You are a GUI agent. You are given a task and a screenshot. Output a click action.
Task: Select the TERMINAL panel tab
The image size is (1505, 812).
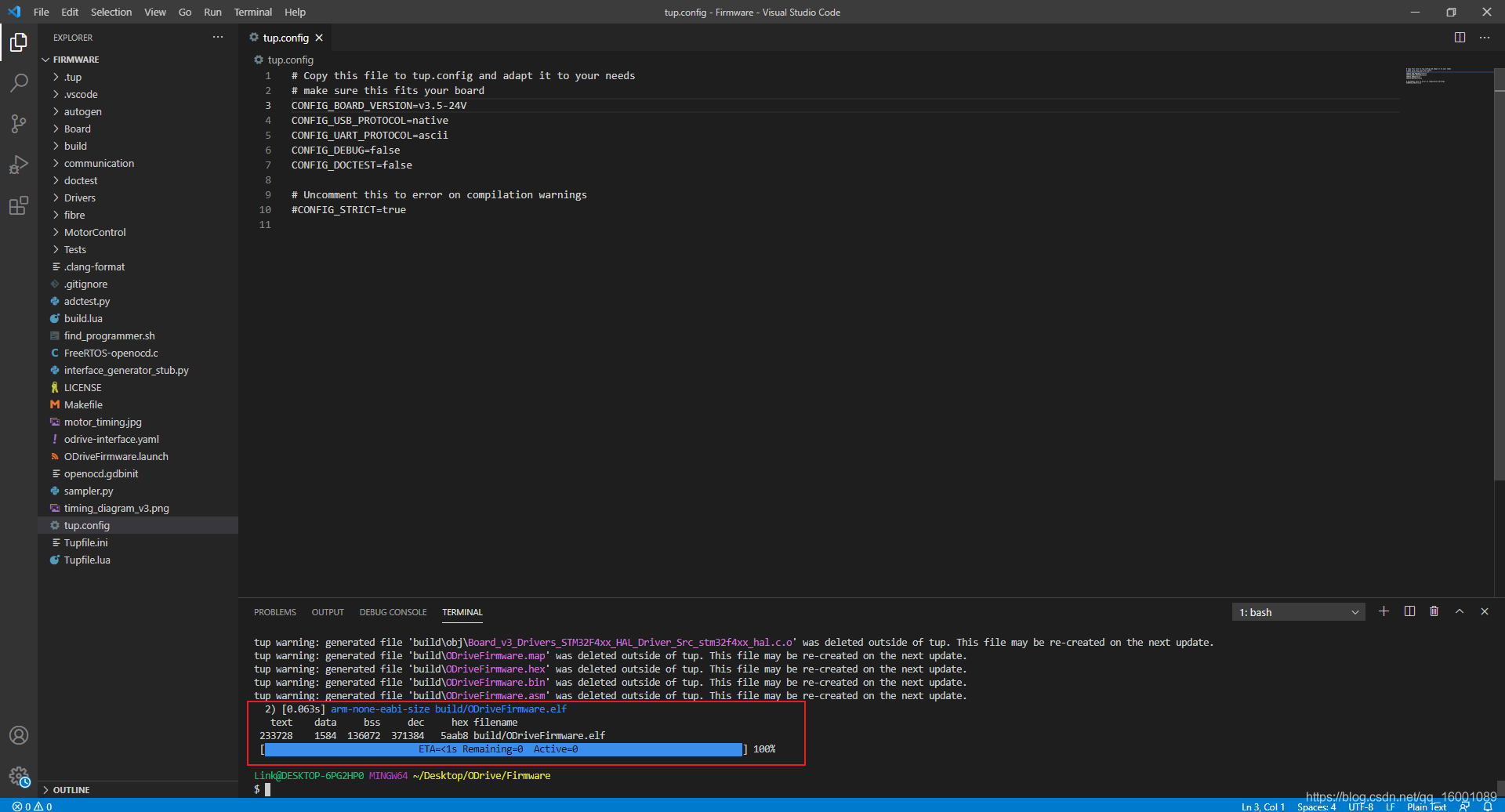[x=462, y=612]
